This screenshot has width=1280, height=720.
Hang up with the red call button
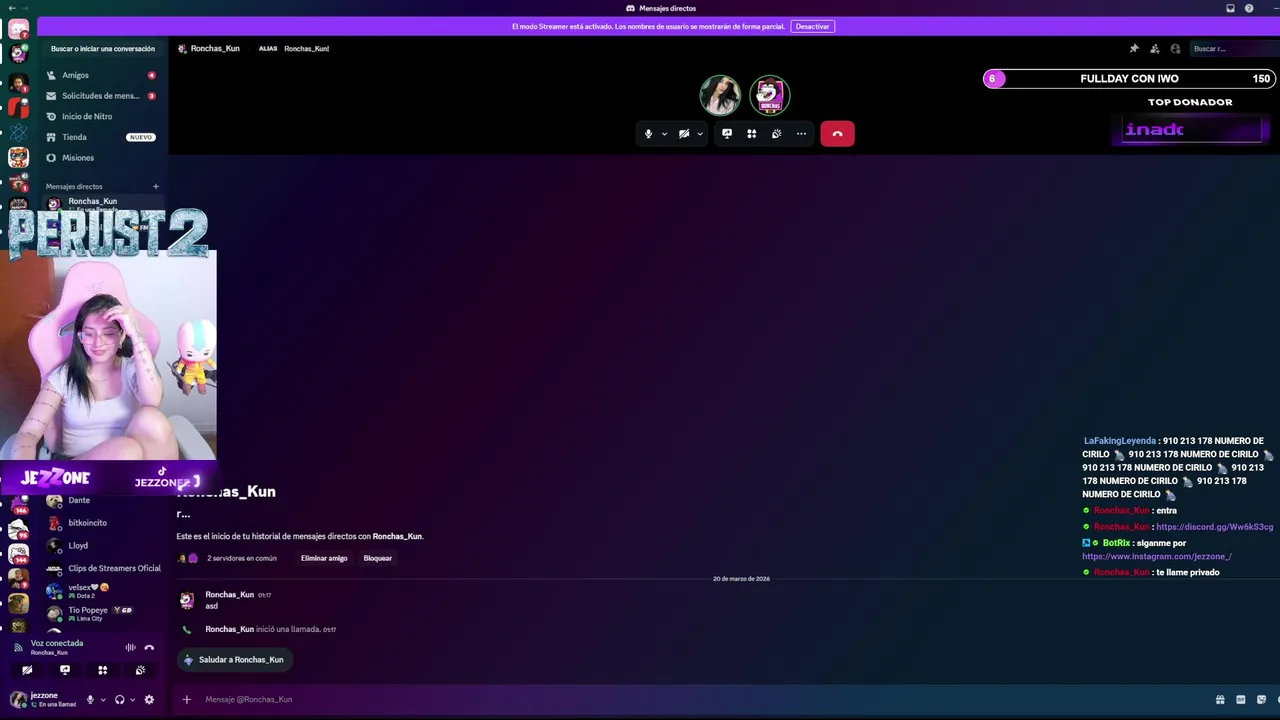[x=837, y=134]
